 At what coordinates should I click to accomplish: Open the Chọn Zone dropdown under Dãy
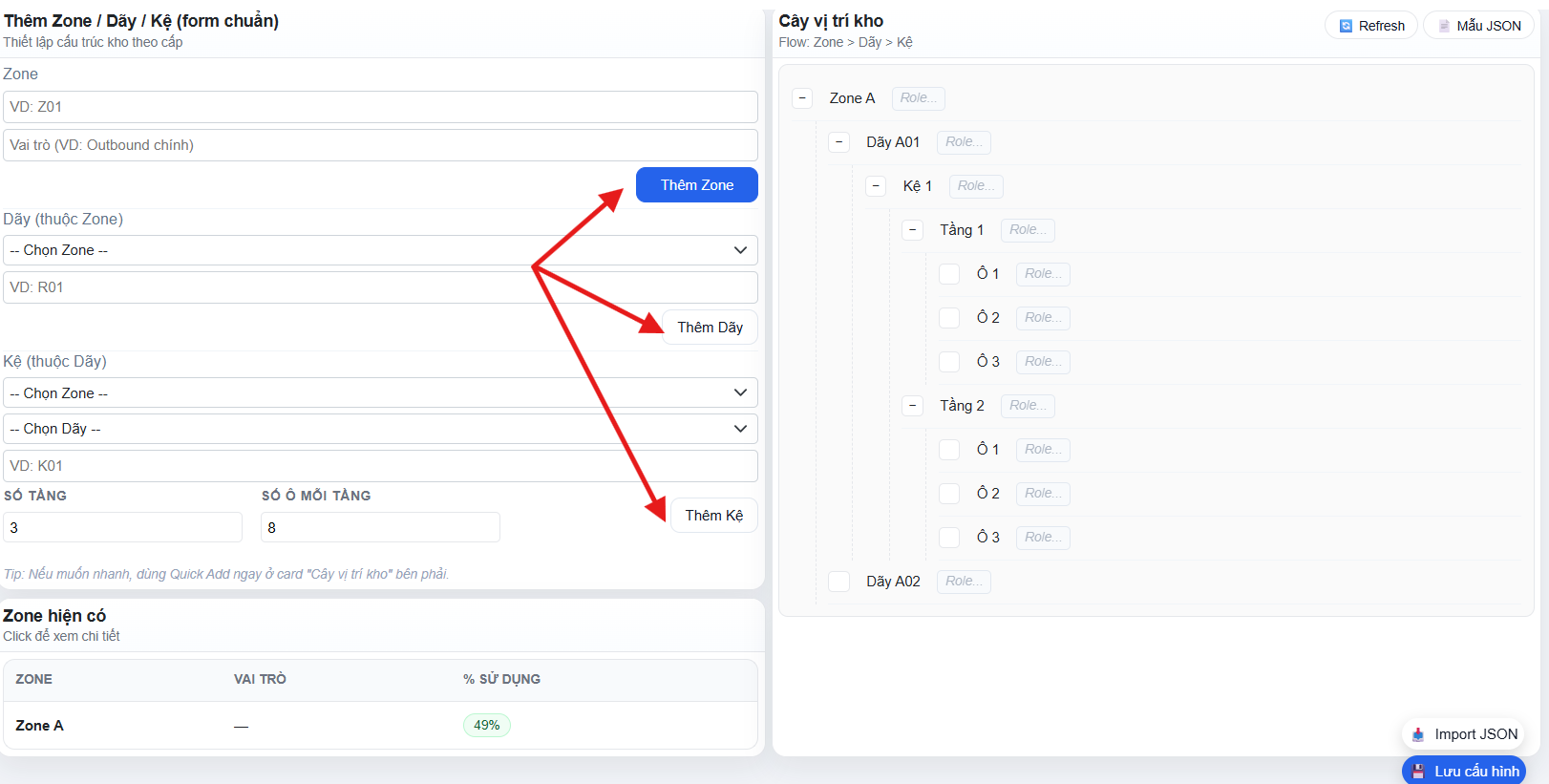click(380, 250)
